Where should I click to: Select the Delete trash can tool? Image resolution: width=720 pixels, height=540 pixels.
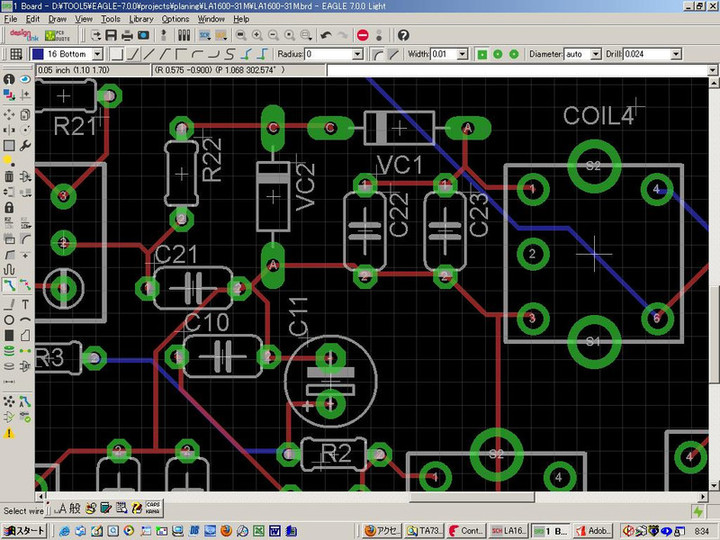(9, 177)
